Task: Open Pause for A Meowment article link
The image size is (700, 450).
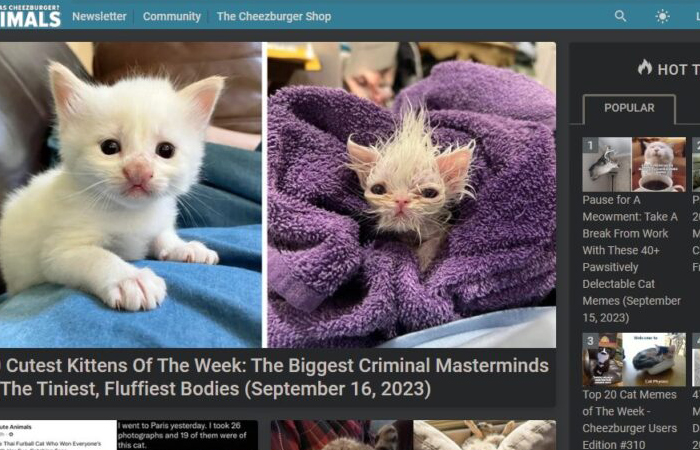Action: click(631, 258)
